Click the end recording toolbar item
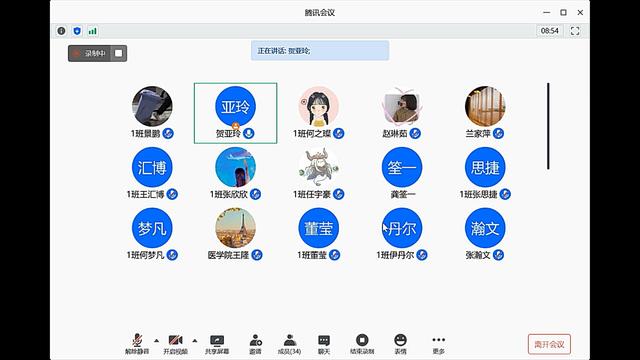Image resolution: width=640 pixels, height=360 pixels. coord(362,344)
